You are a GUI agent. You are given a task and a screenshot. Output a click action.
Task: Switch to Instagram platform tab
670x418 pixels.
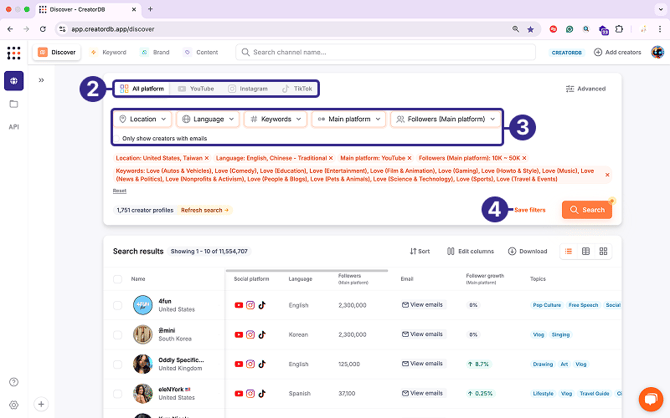coord(248,88)
